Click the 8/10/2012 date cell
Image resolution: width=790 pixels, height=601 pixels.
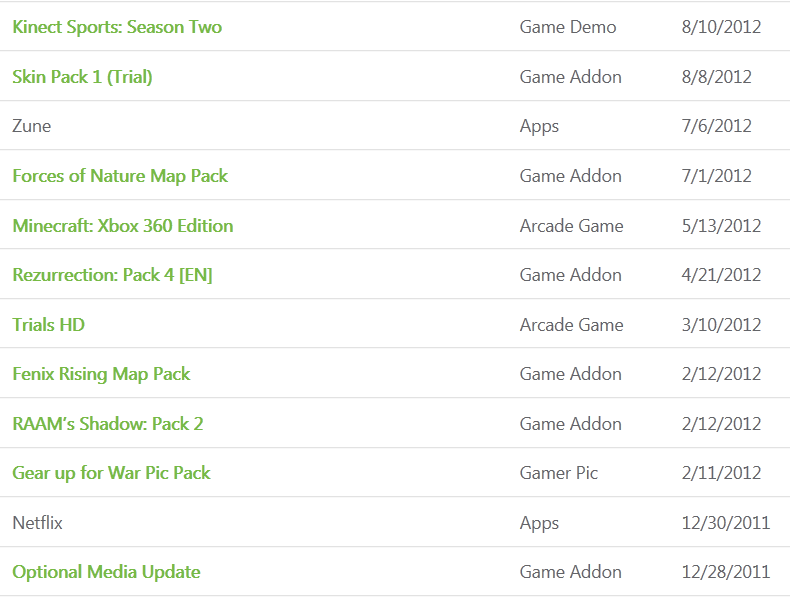pos(721,27)
